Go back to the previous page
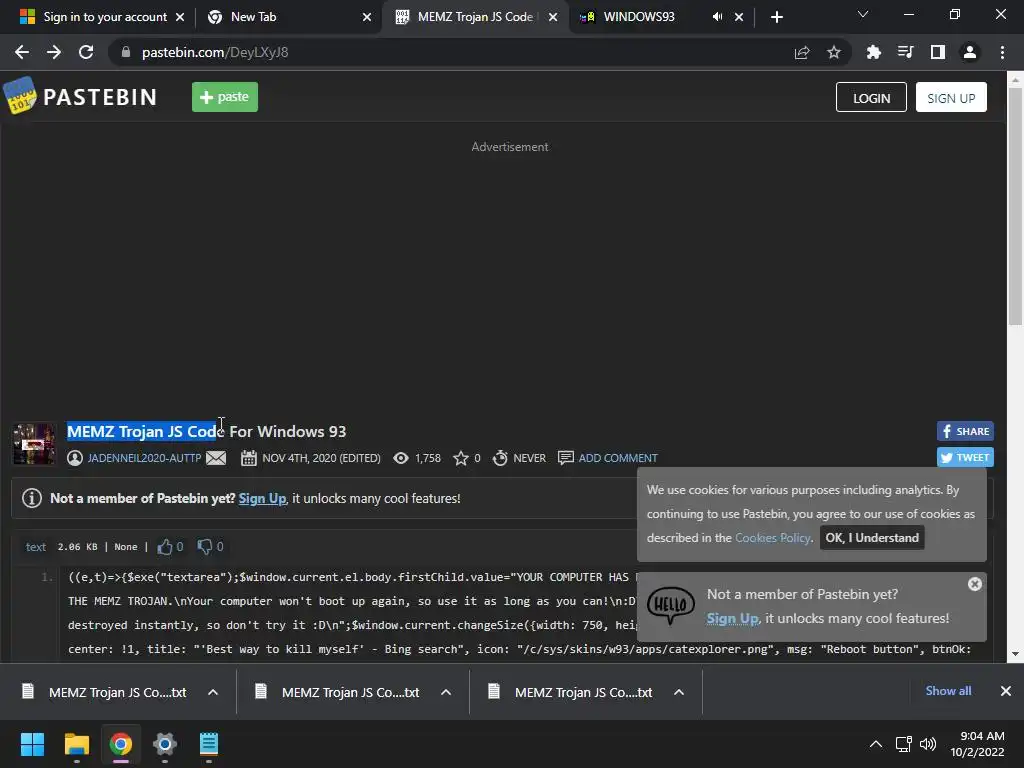The height and width of the screenshot is (768, 1024). [22, 52]
